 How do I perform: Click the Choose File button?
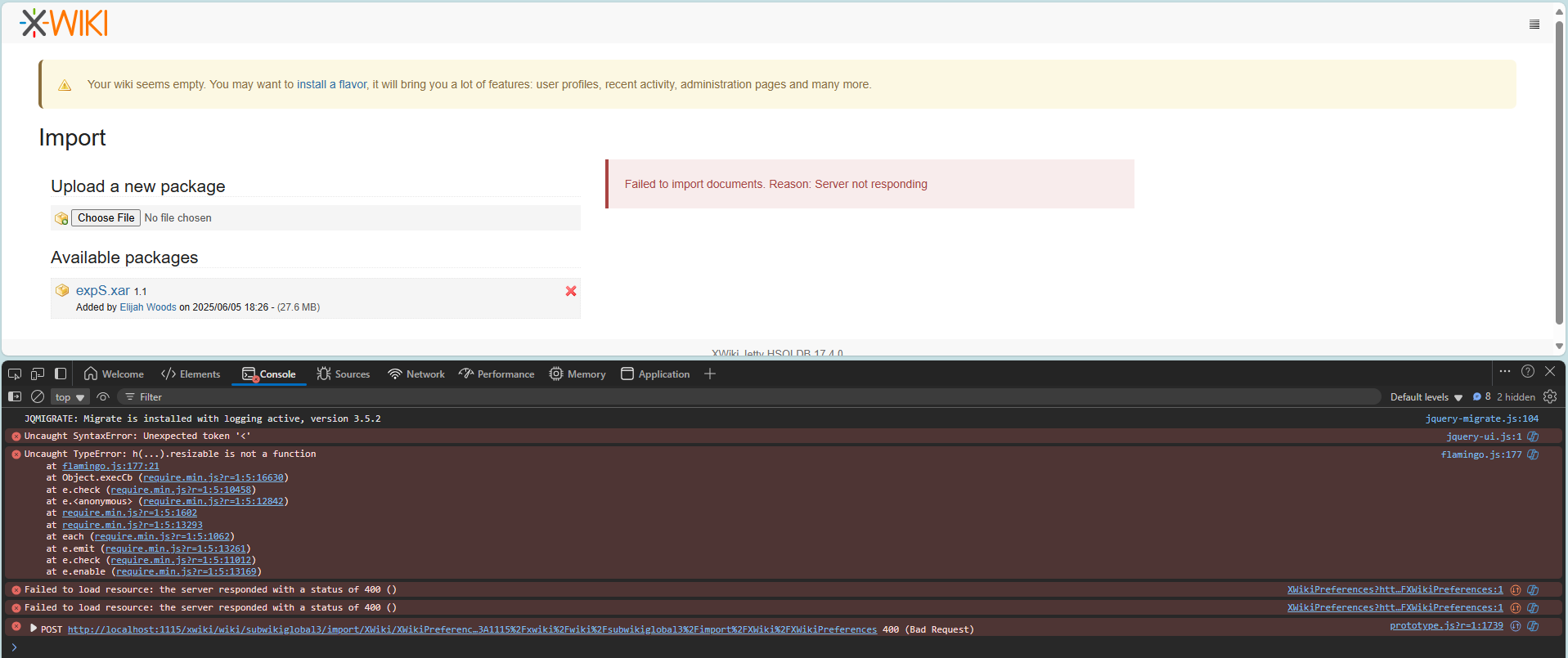point(106,217)
